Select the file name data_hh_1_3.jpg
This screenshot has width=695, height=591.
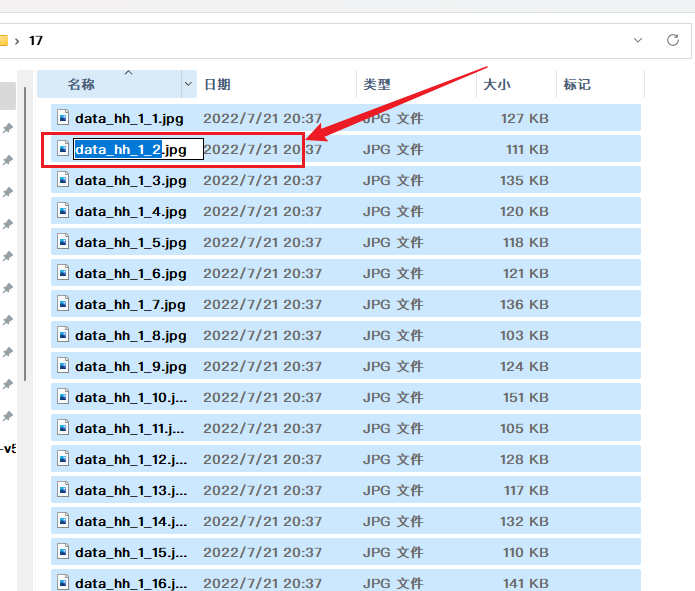click(131, 181)
